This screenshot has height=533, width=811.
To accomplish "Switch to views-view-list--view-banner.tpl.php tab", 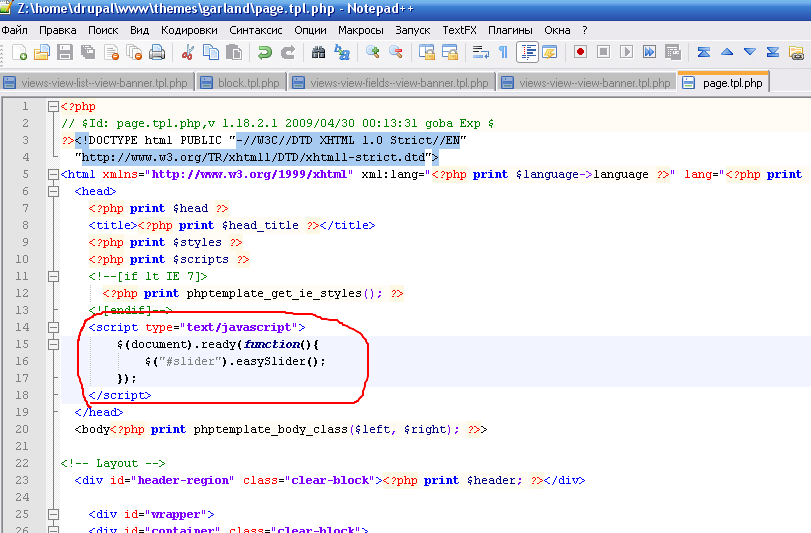I will (x=98, y=83).
